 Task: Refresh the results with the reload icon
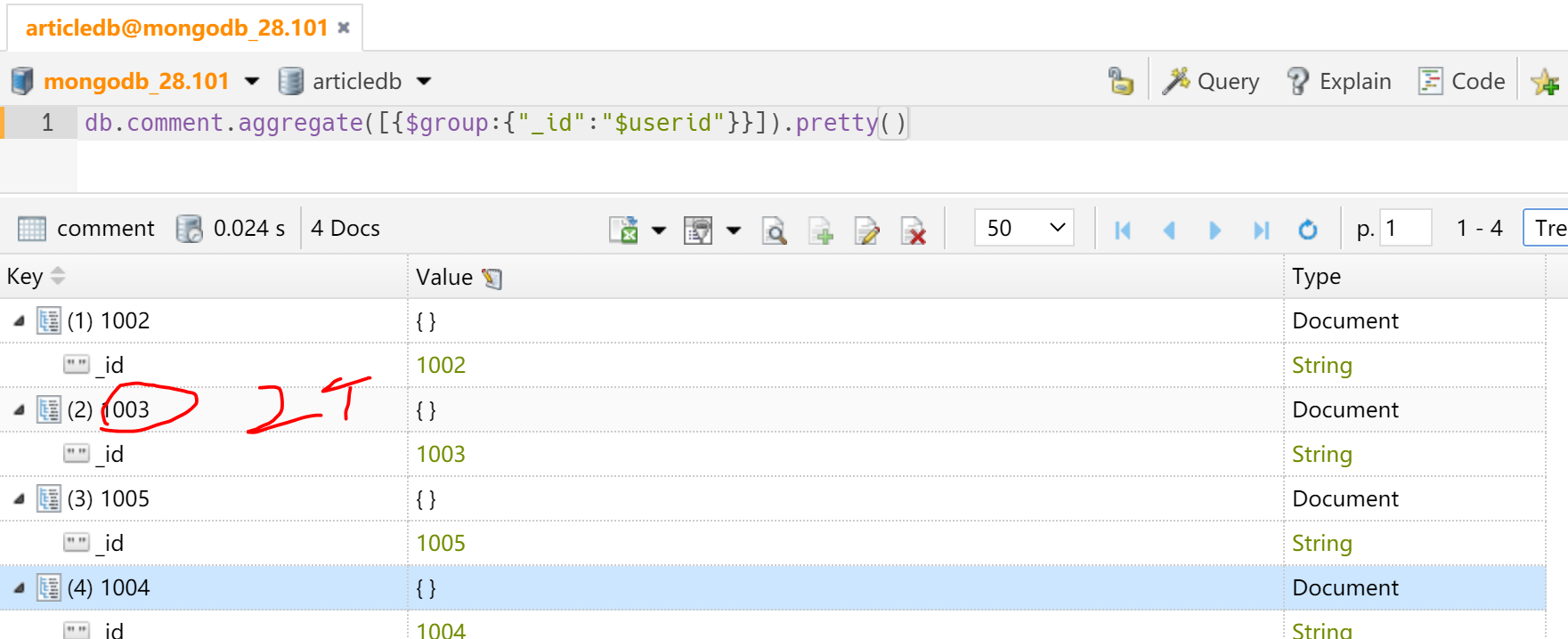(1307, 230)
